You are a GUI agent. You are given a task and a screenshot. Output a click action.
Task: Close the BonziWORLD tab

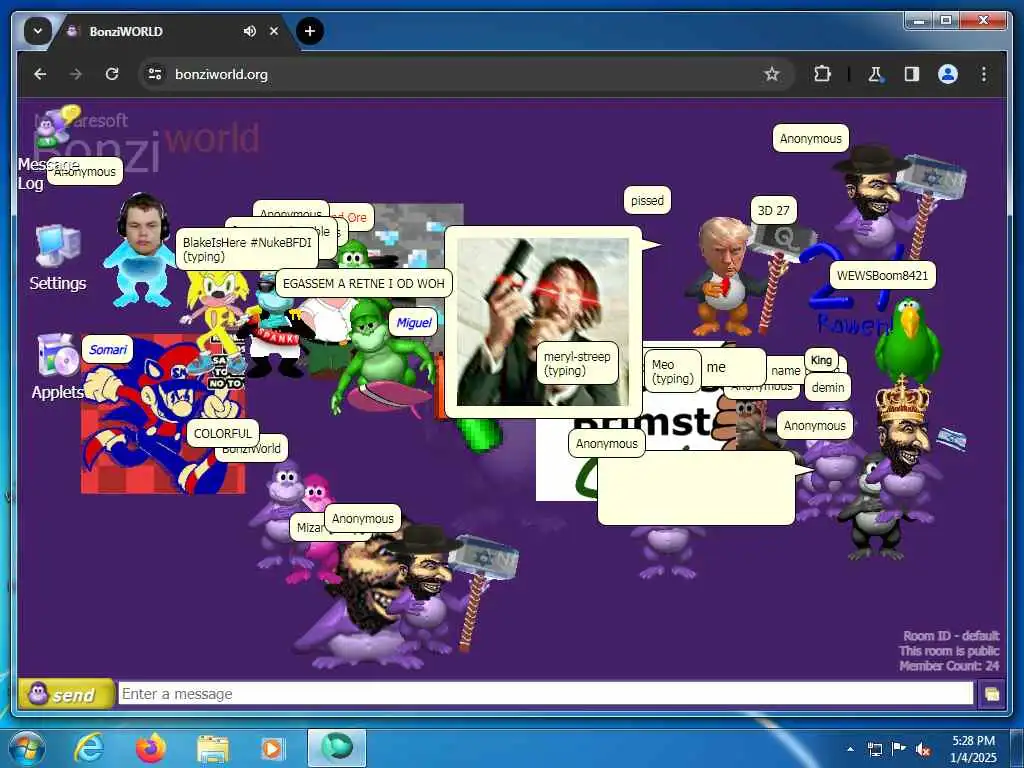coord(274,31)
